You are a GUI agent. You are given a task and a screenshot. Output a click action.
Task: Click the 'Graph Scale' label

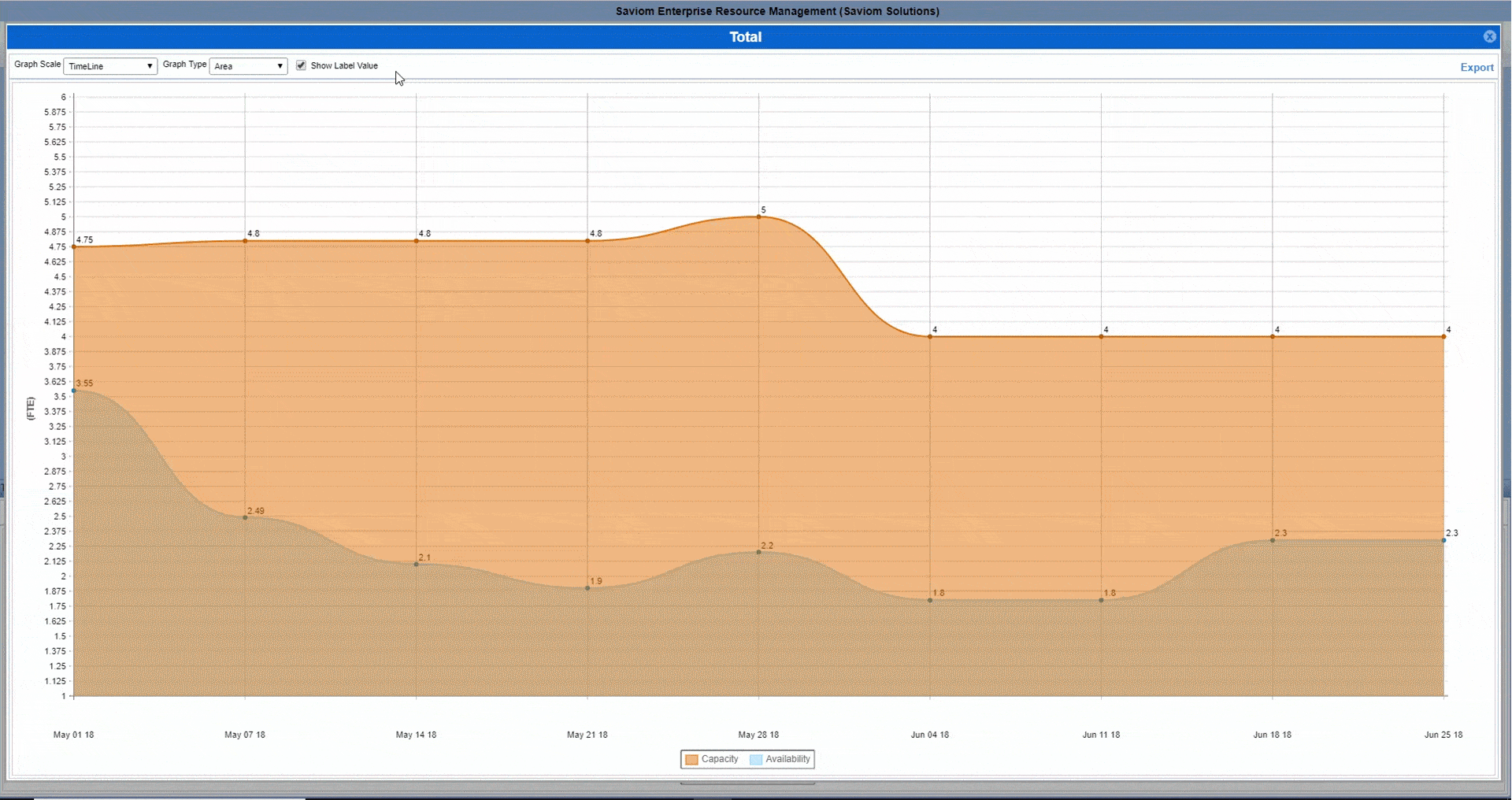point(37,65)
